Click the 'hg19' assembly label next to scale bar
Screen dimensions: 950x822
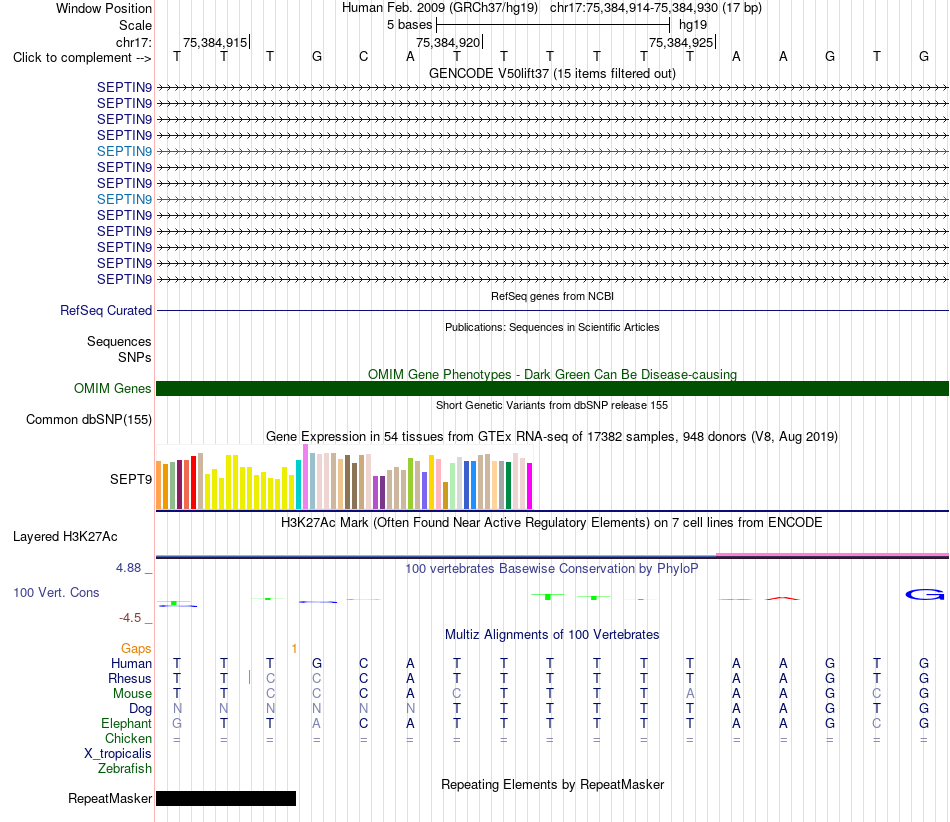click(693, 25)
